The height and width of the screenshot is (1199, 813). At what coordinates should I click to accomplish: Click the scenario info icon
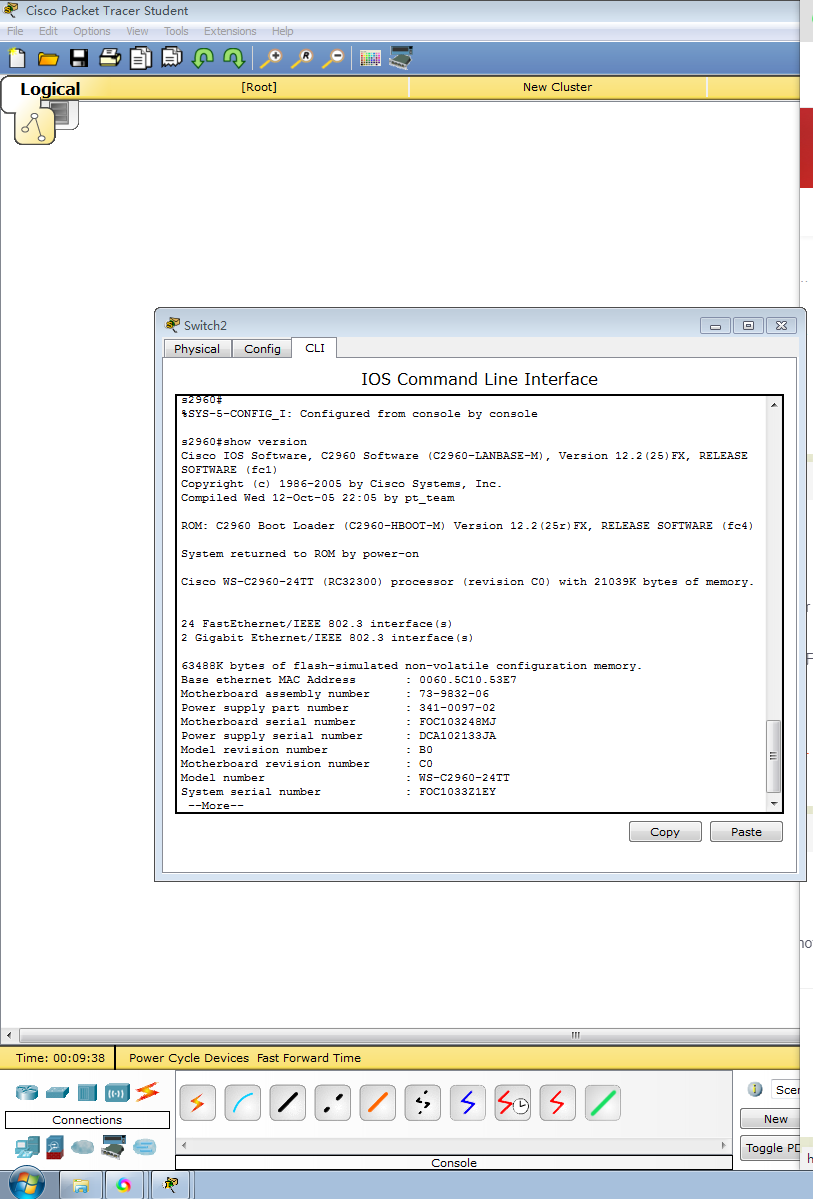(755, 1090)
